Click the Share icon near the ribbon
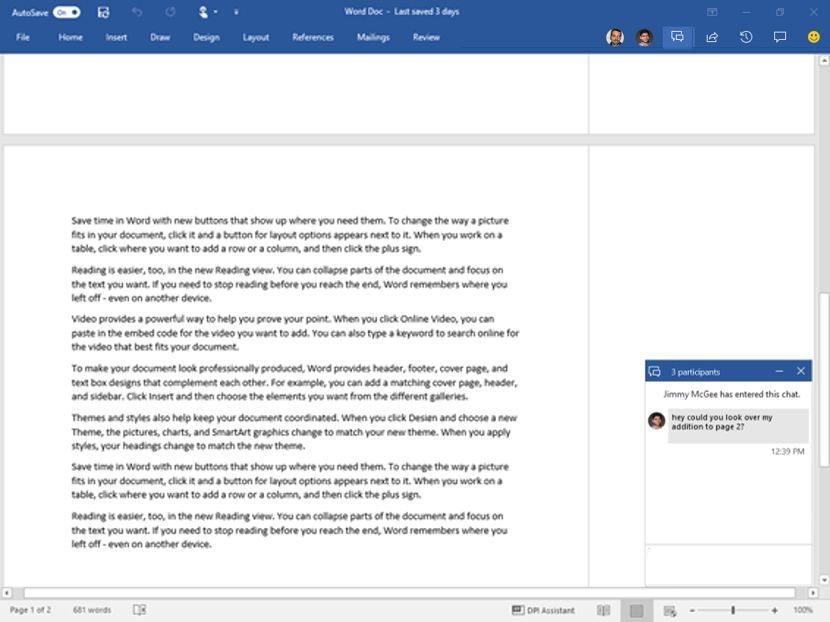The image size is (830, 622). 714,36
